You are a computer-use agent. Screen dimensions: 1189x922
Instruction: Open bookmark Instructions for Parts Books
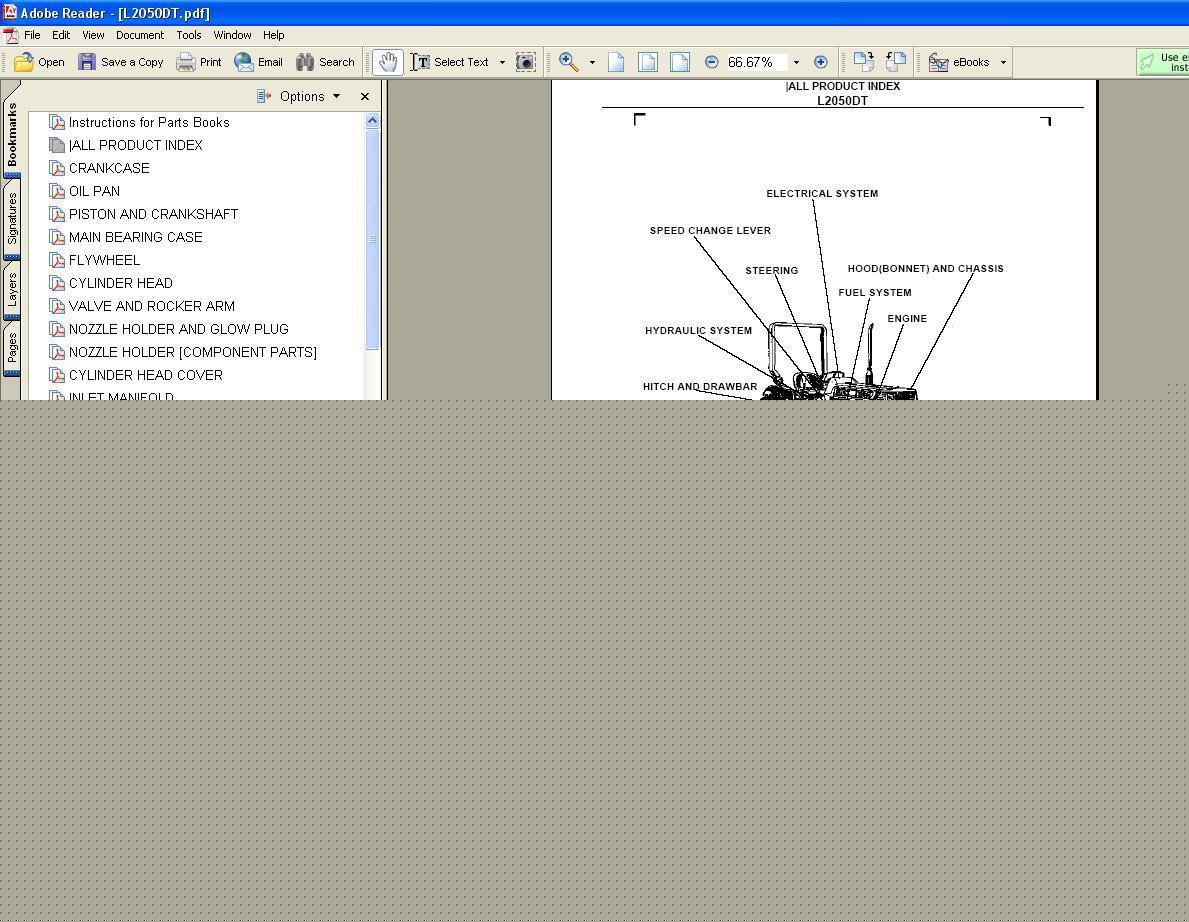(x=149, y=122)
